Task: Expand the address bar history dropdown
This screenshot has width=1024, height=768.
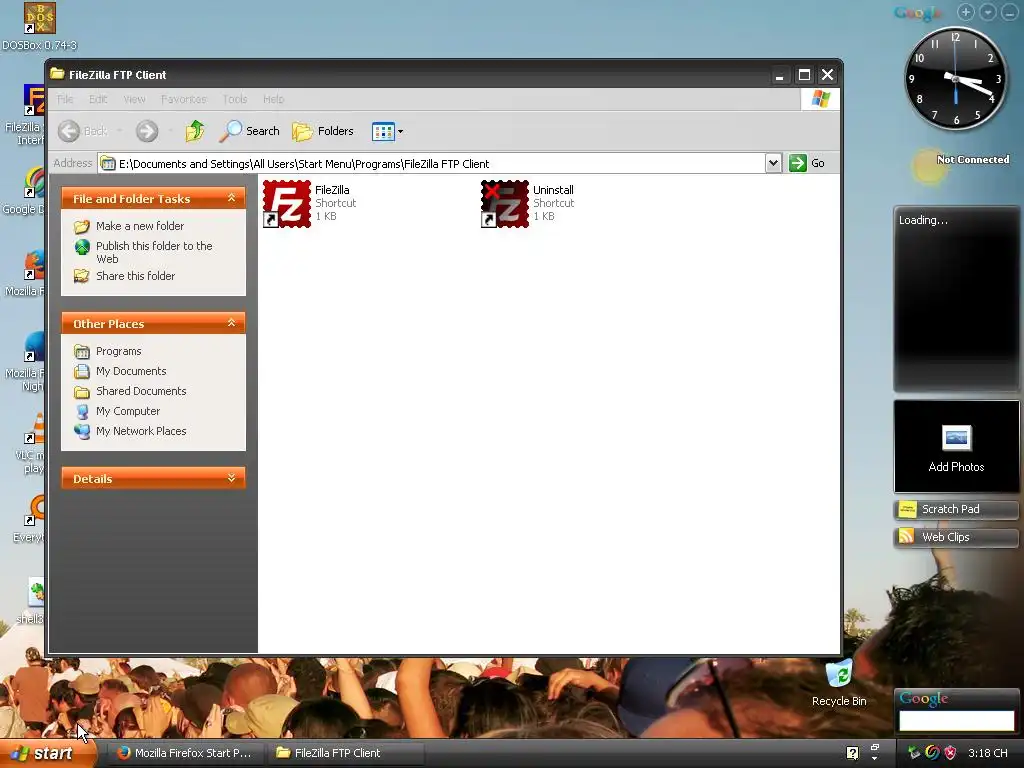Action: click(x=773, y=163)
